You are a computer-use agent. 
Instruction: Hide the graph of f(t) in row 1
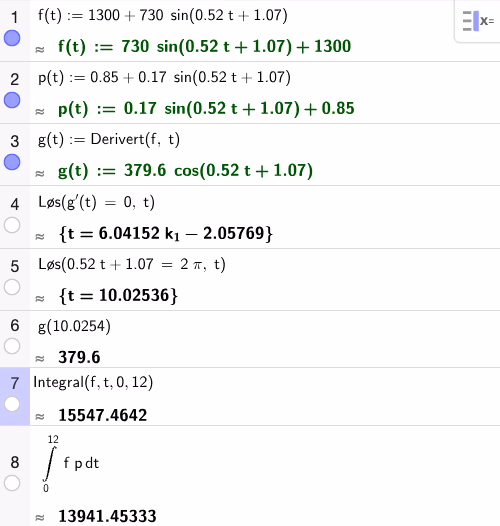click(12, 38)
